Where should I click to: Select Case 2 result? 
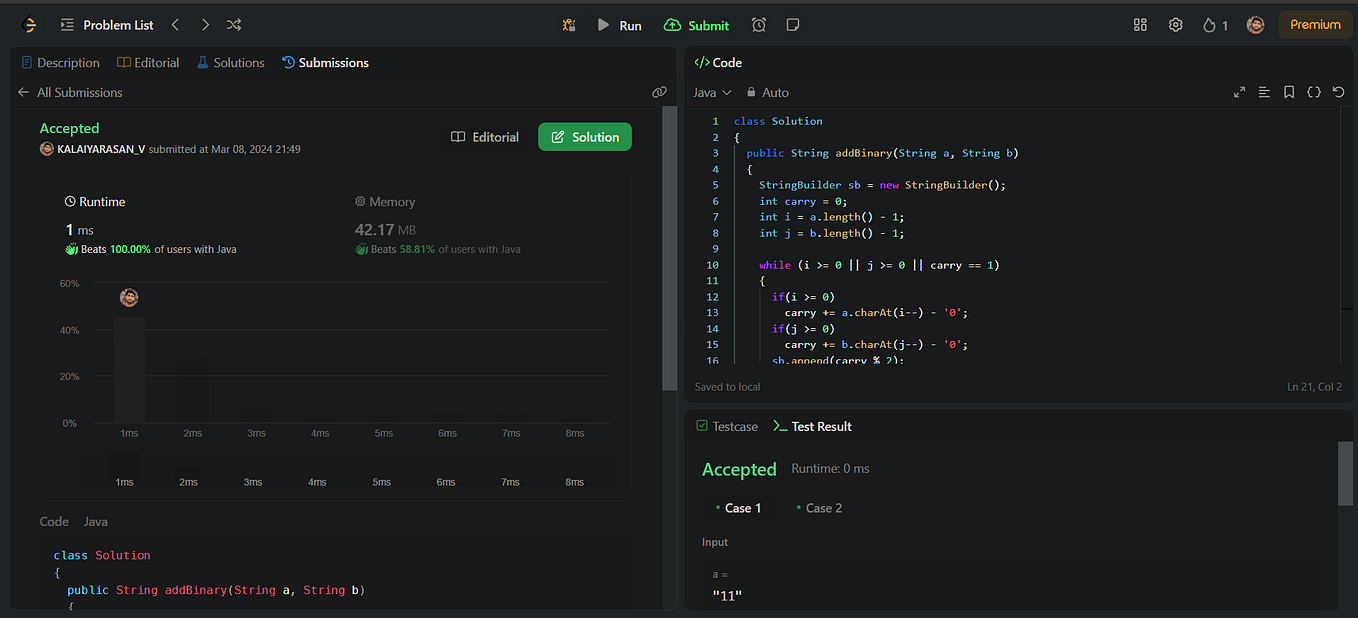(x=820, y=508)
